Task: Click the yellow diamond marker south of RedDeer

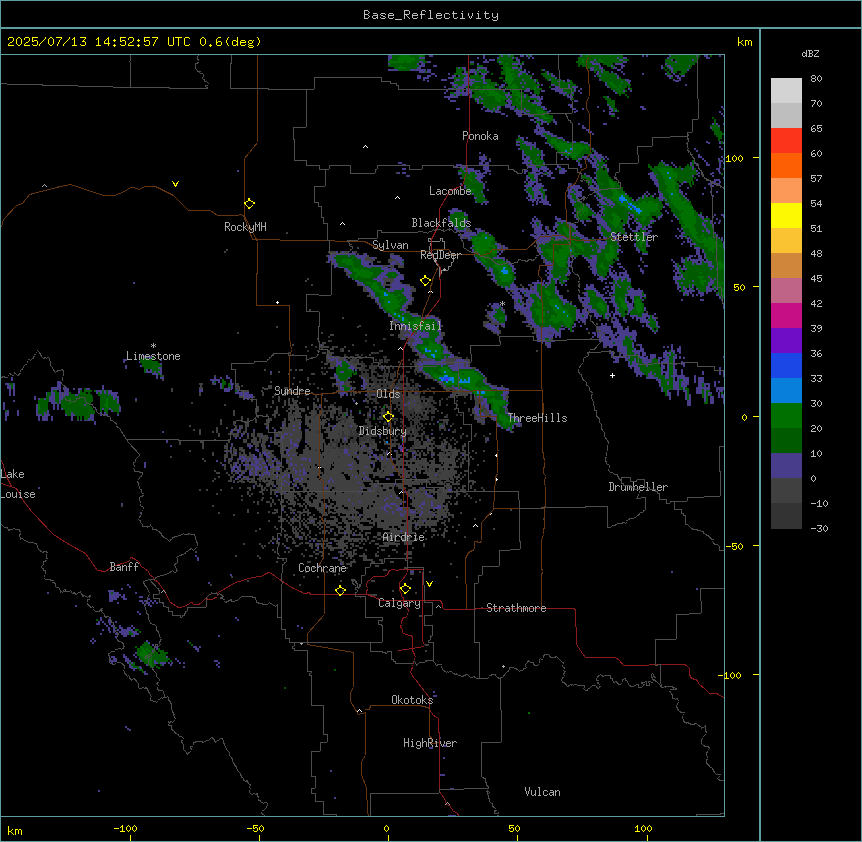Action: (425, 281)
